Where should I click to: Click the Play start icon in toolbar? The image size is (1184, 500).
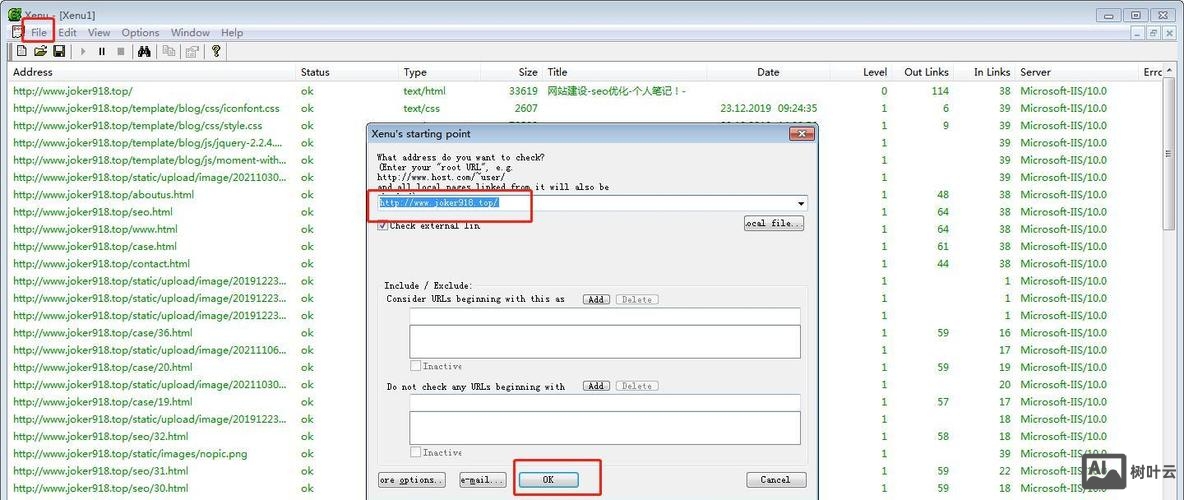[83, 51]
